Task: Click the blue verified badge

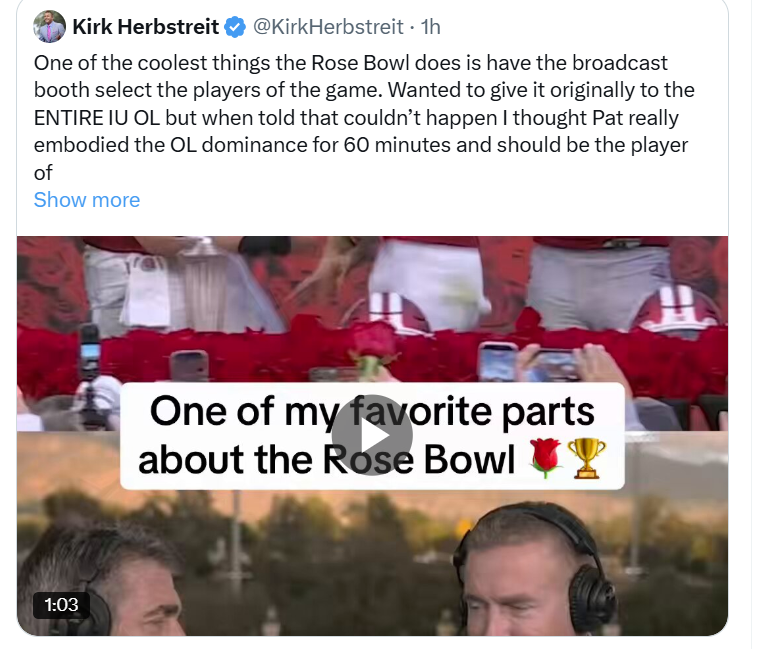Action: 234,27
